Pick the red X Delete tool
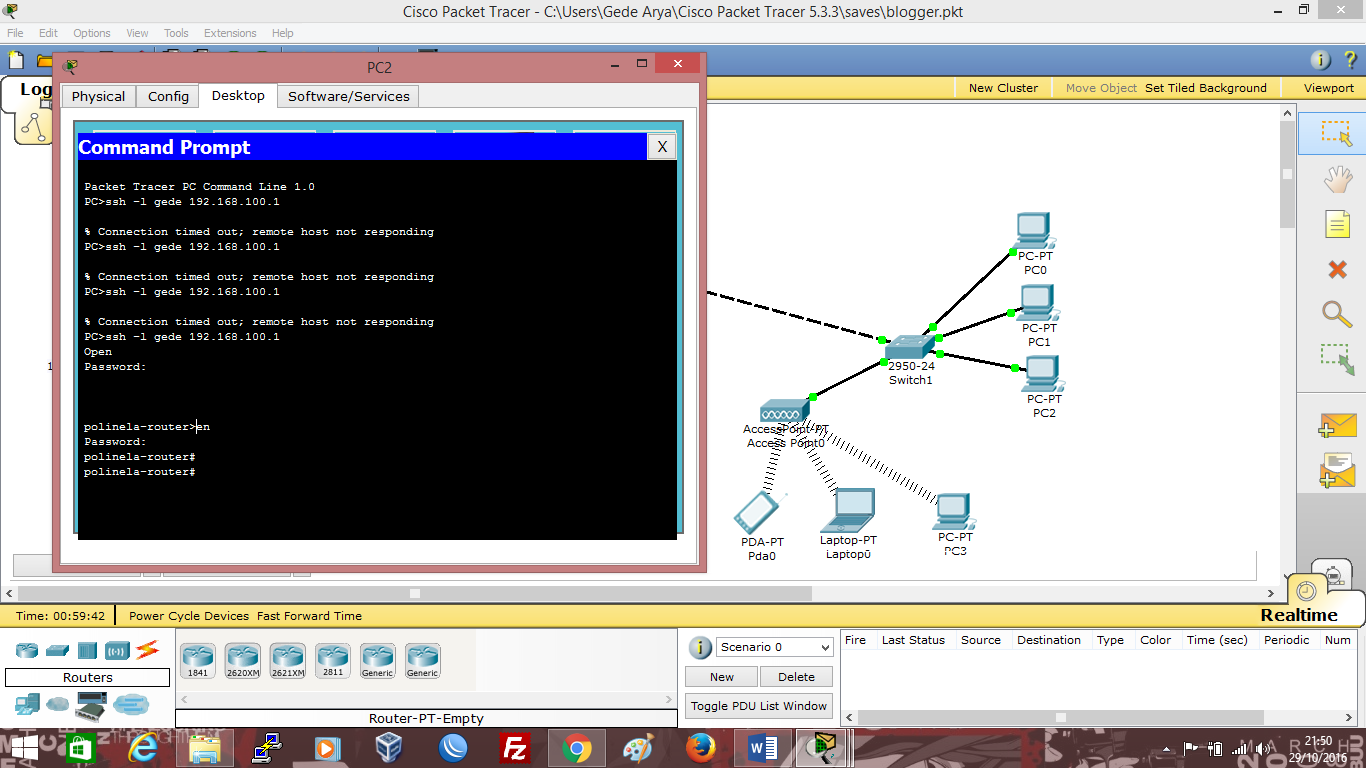Screen dimensions: 1366x768 coord(1337,269)
